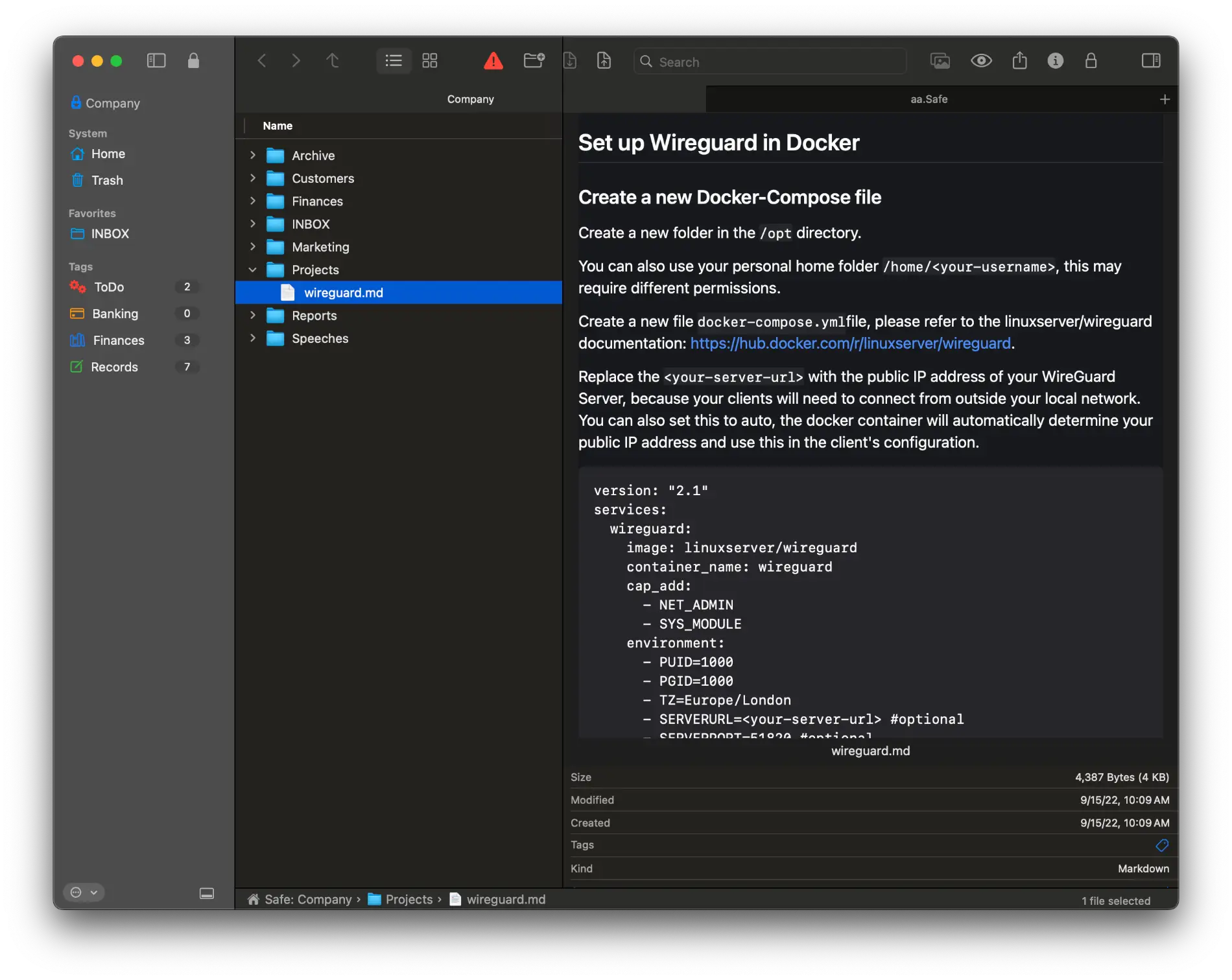Click the red warning triangle icon

[x=493, y=61]
